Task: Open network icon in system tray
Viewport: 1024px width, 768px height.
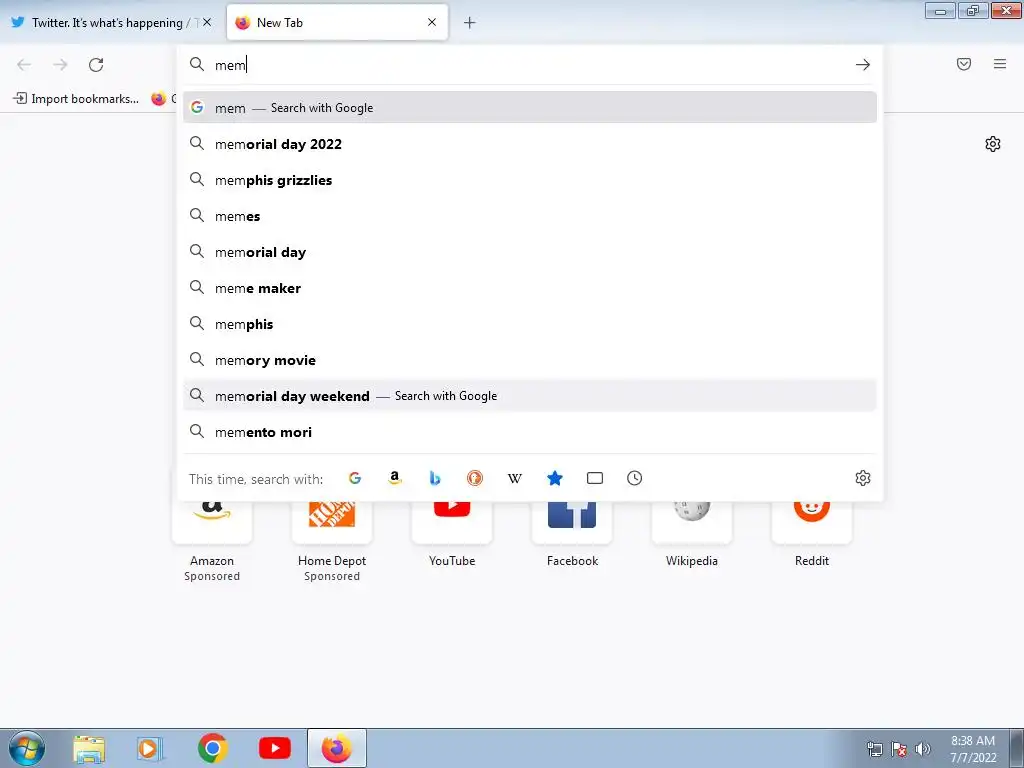Action: pyautogui.click(x=874, y=749)
